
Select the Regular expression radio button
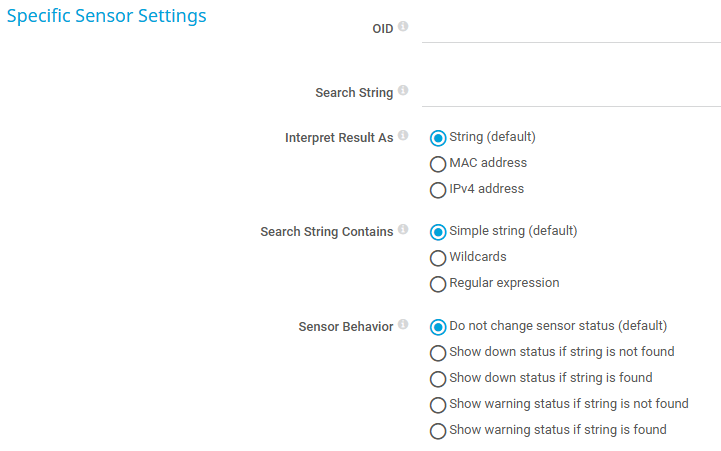[438, 284]
